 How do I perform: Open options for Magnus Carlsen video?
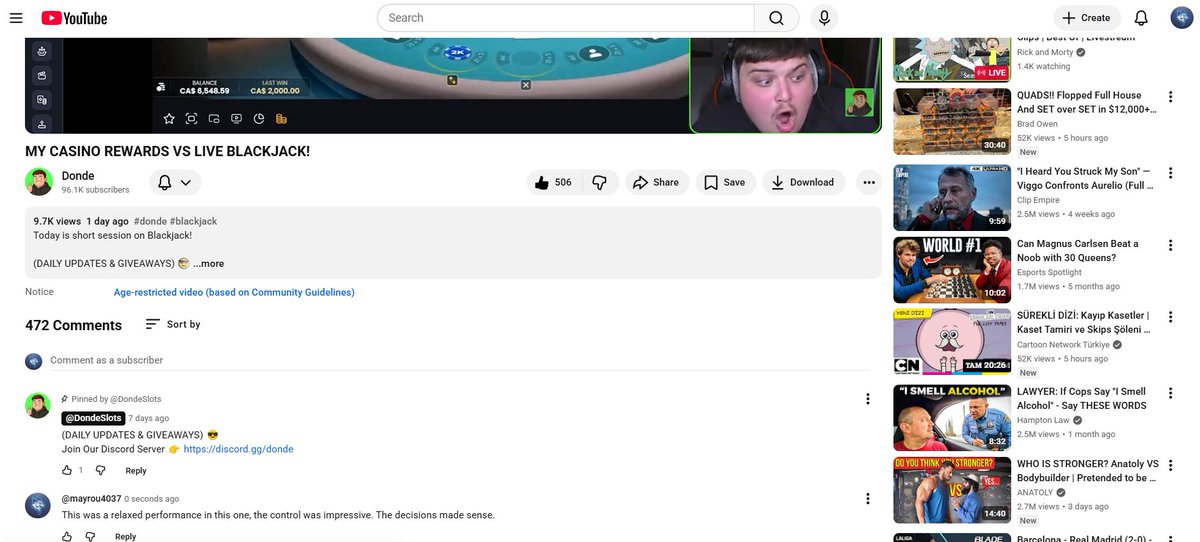pyautogui.click(x=1171, y=245)
